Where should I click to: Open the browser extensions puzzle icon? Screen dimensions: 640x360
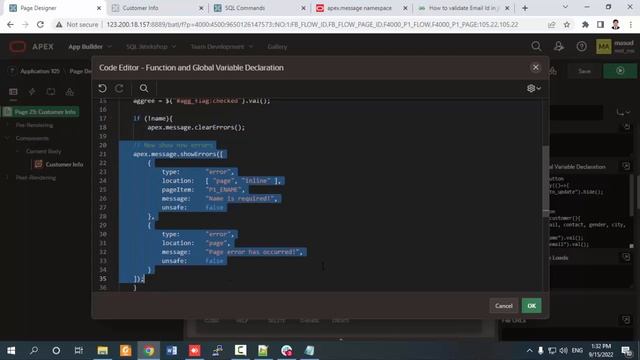coord(585,24)
